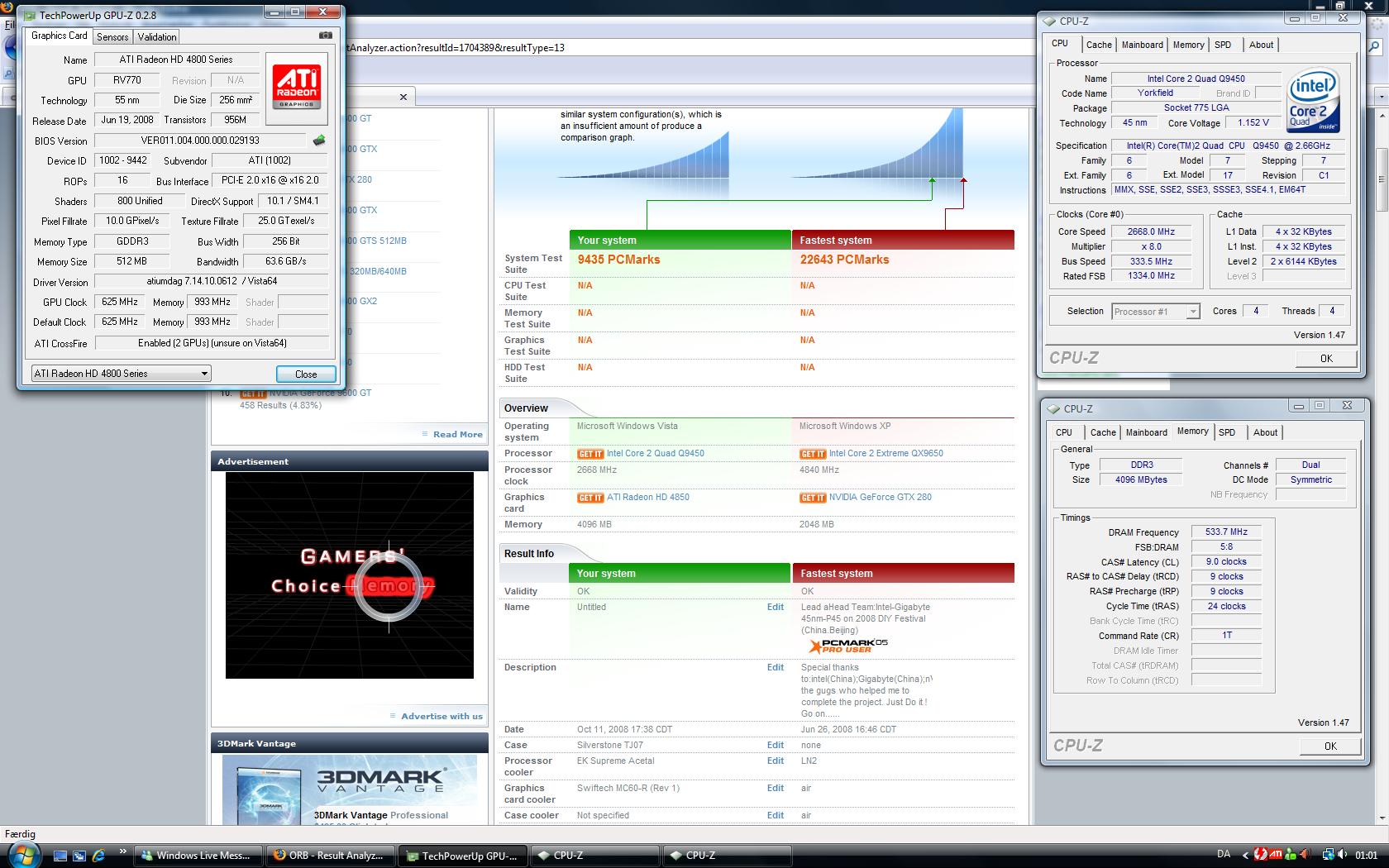The width and height of the screenshot is (1389, 868).
Task: Open the Mainboard tab in upper CPU-Z window
Action: coord(1142,45)
